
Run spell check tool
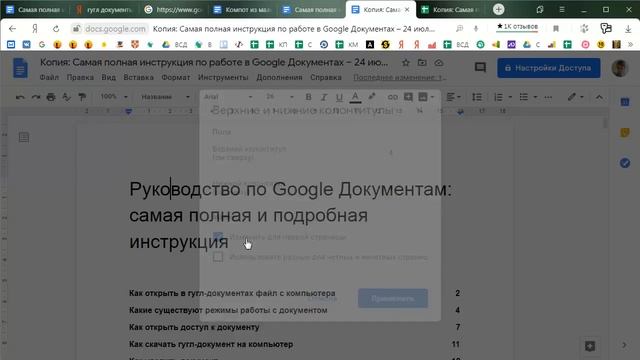pos(67,97)
